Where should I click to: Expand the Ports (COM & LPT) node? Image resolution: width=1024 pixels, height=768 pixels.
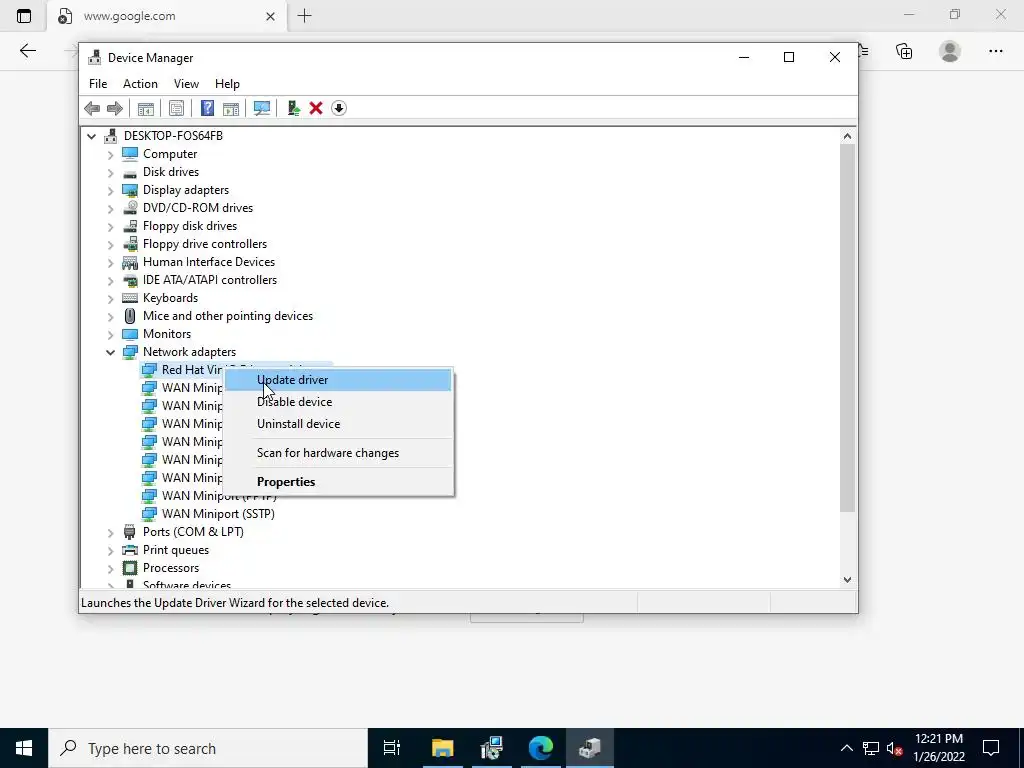(110, 533)
